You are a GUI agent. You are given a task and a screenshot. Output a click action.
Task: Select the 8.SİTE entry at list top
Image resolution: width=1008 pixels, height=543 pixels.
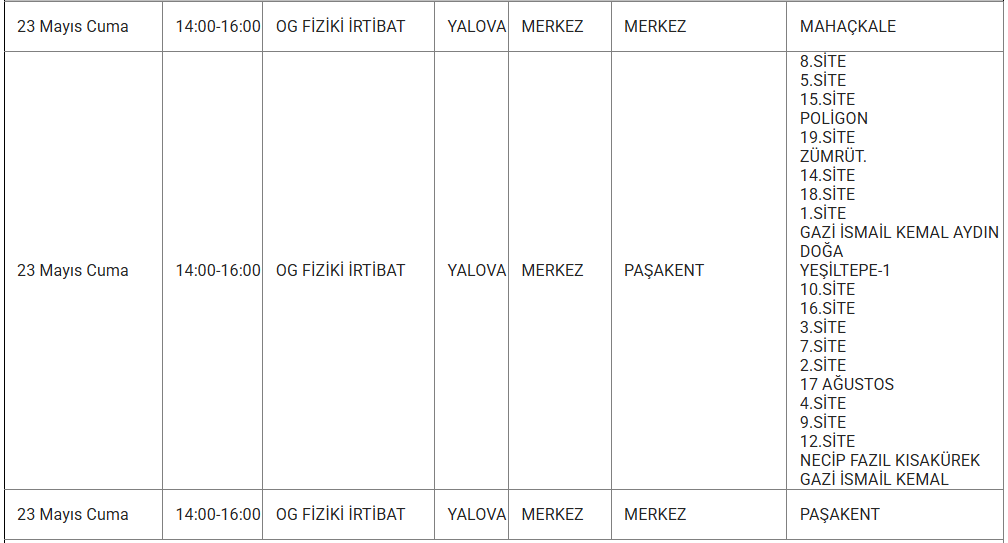823,61
